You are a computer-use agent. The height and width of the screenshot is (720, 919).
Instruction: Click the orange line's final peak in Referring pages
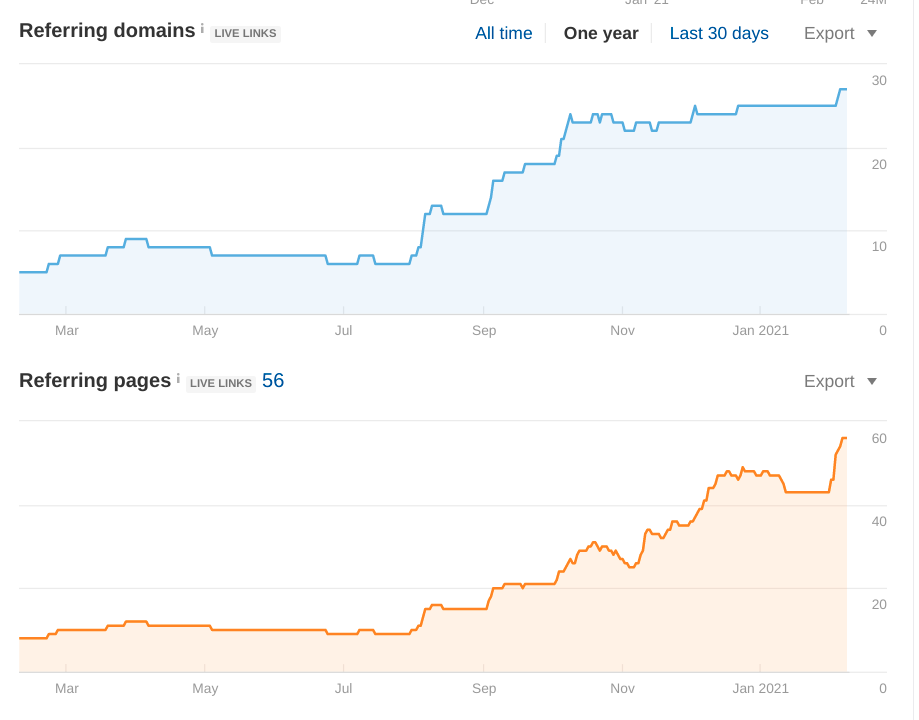click(x=844, y=438)
